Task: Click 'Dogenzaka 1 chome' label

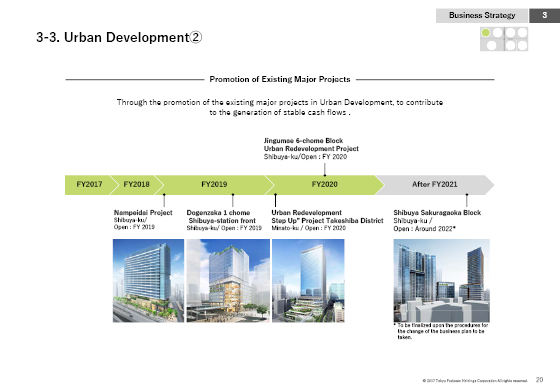Action: (x=218, y=213)
